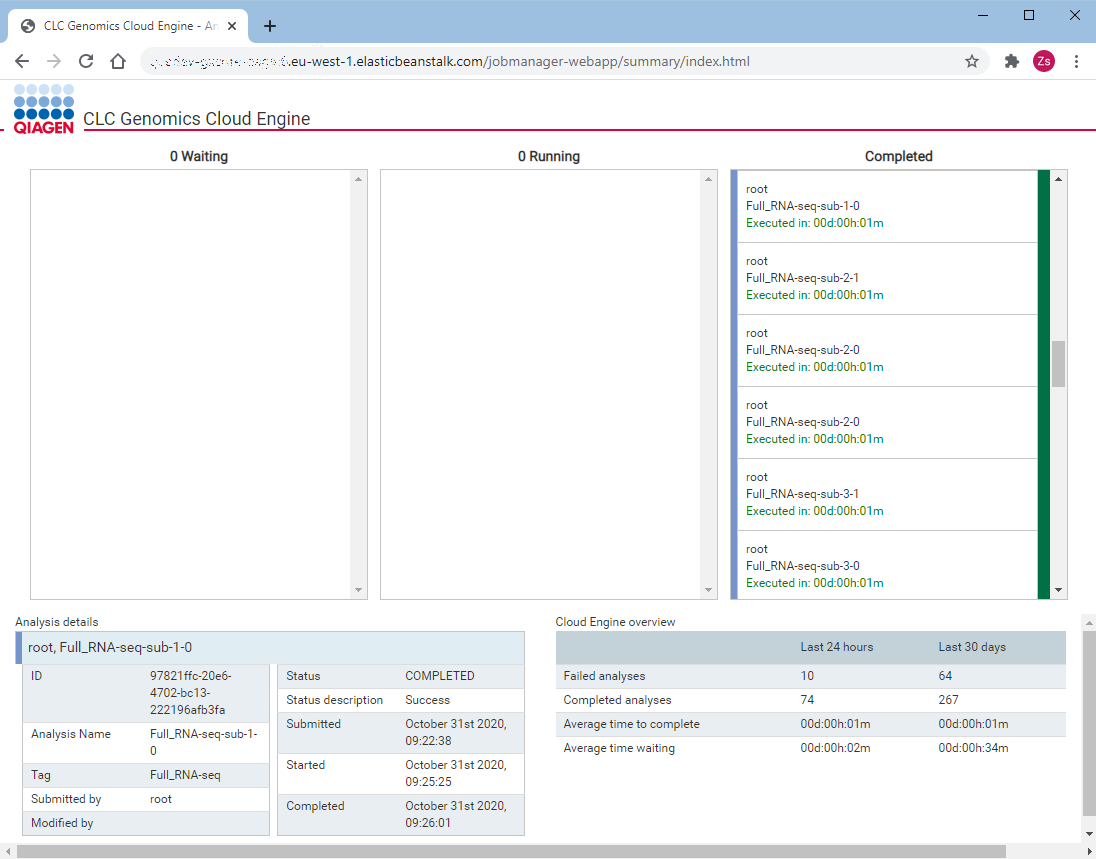Click the Running list scroll up arrow
Screen dimensions: 1096x859
(x=708, y=180)
